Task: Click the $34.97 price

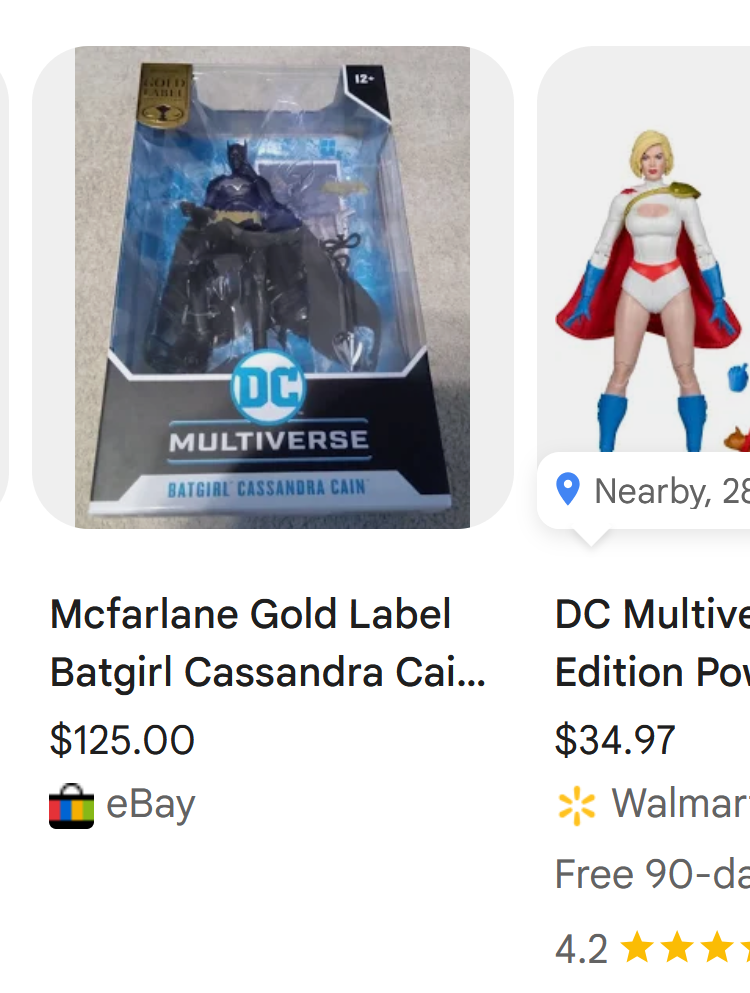Action: click(615, 740)
